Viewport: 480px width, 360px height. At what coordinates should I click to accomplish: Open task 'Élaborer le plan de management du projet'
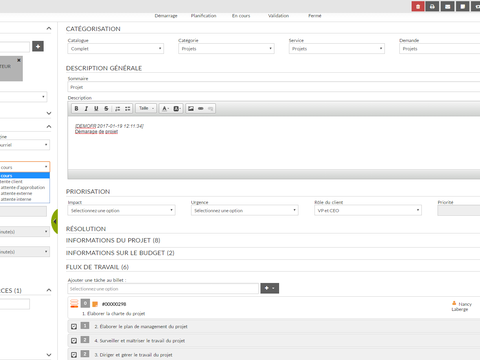pyautogui.click(x=141, y=327)
